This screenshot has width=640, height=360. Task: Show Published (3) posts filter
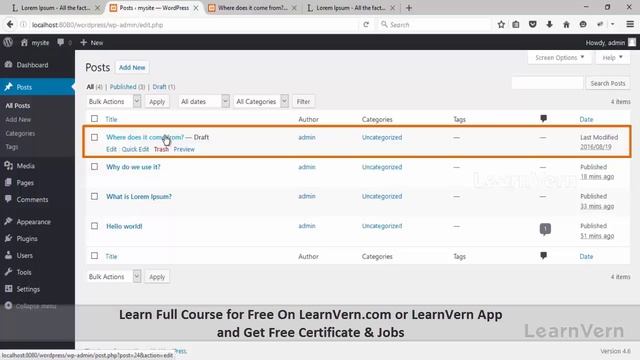[x=127, y=87]
